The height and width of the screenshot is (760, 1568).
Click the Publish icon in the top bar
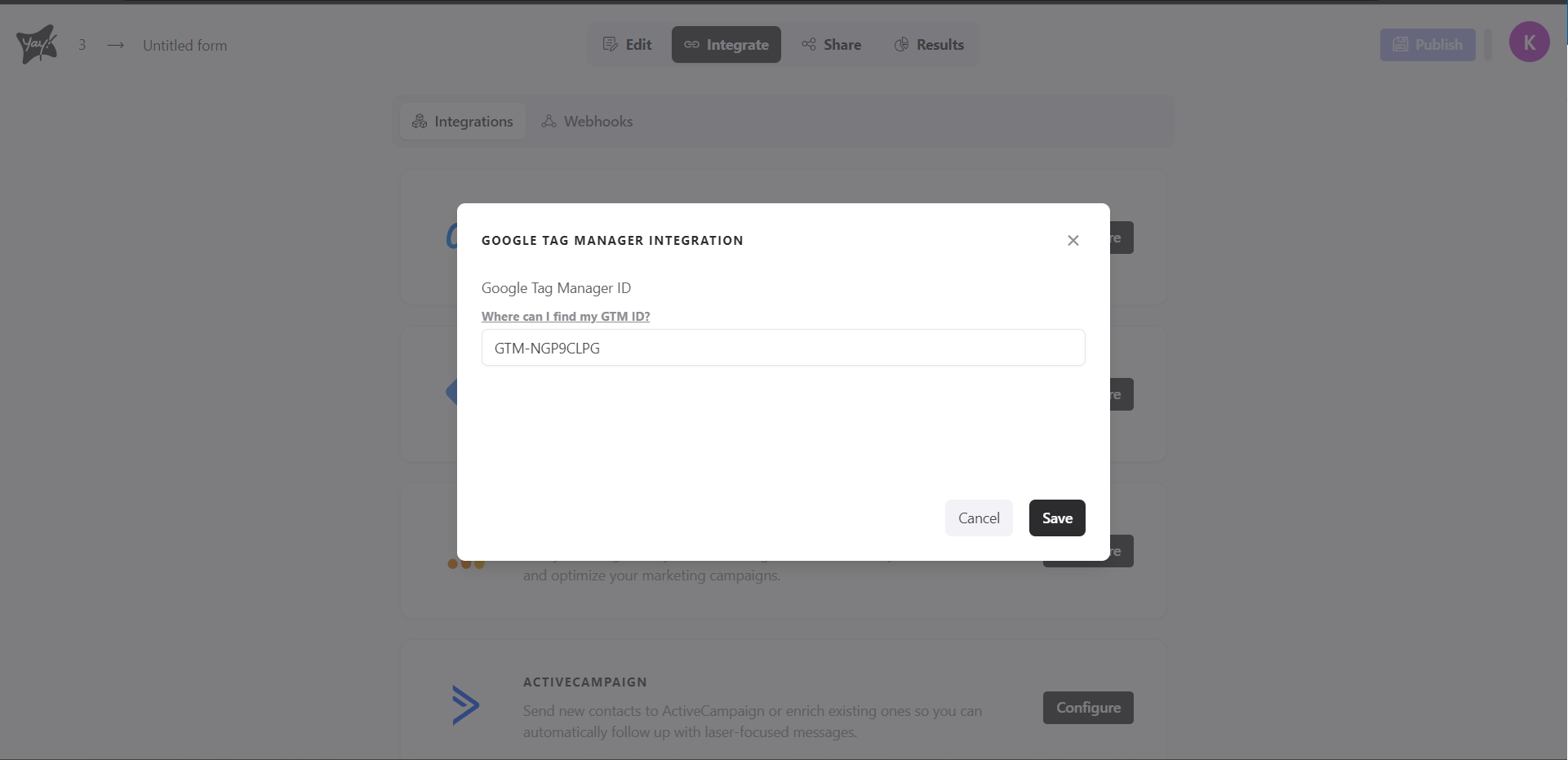(1401, 44)
